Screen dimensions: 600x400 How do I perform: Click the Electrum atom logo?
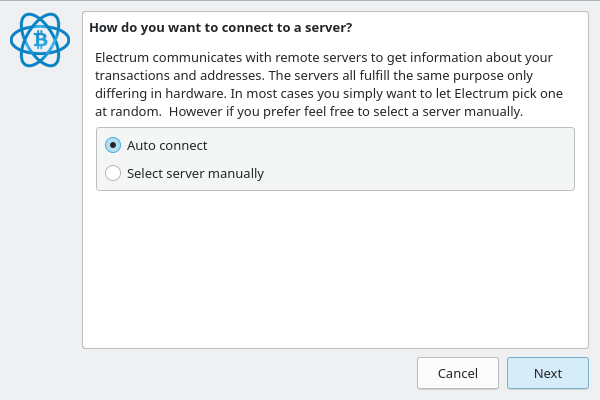point(40,40)
